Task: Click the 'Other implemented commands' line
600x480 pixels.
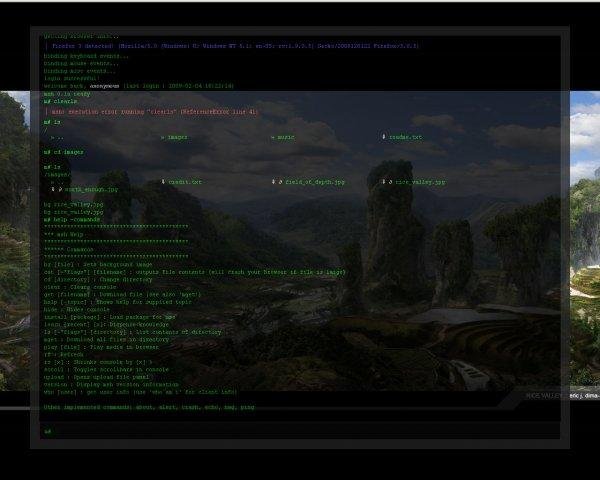Action: point(149,407)
